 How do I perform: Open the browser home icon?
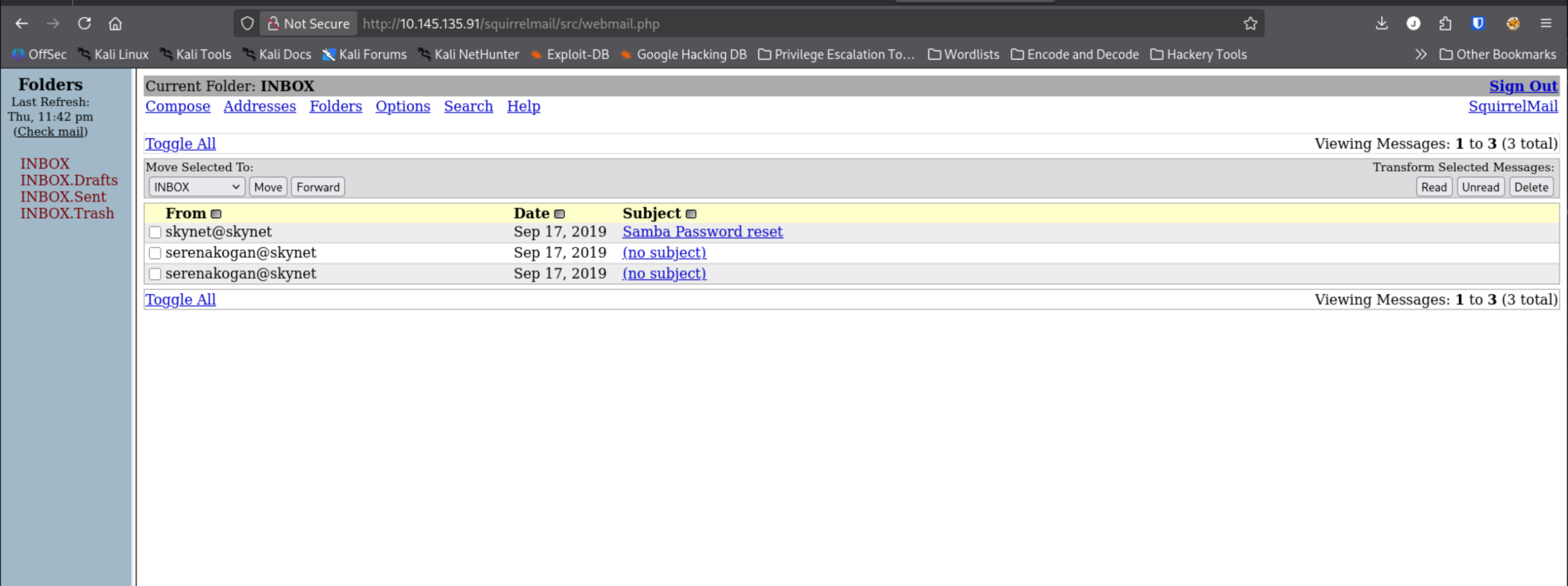pos(116,24)
